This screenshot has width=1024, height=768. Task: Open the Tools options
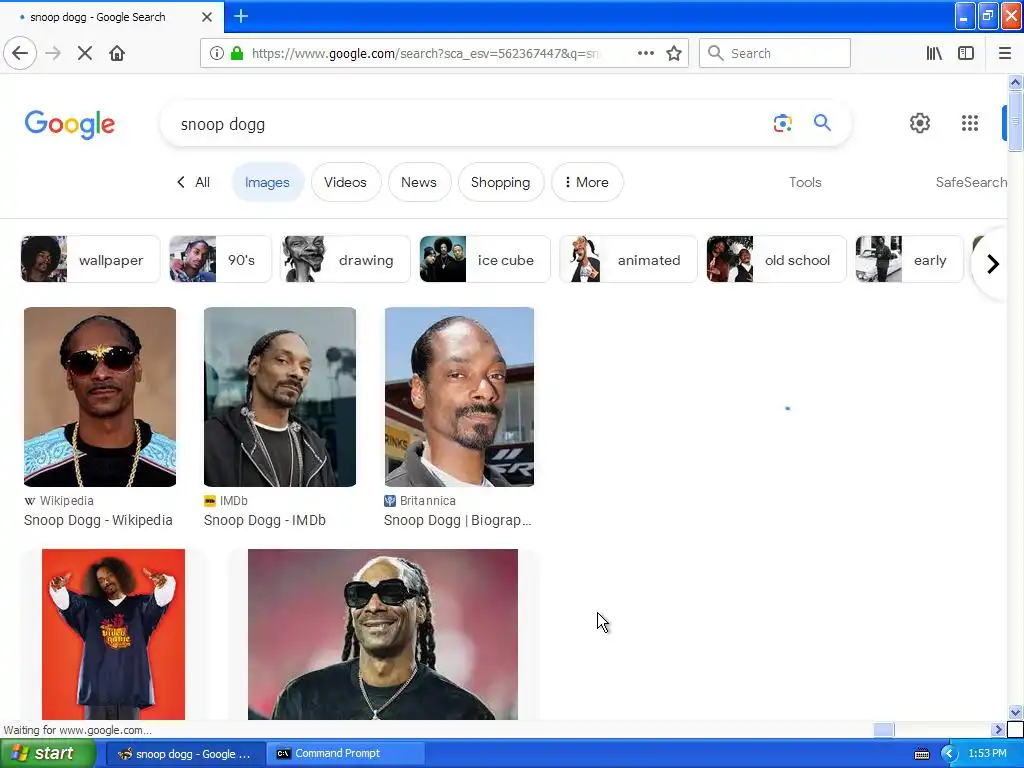point(805,182)
